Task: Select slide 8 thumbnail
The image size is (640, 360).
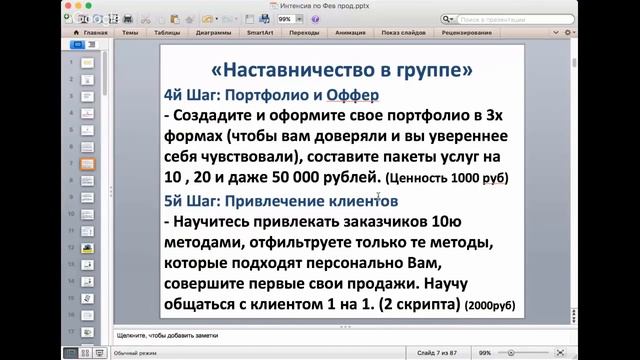Action: (87, 180)
